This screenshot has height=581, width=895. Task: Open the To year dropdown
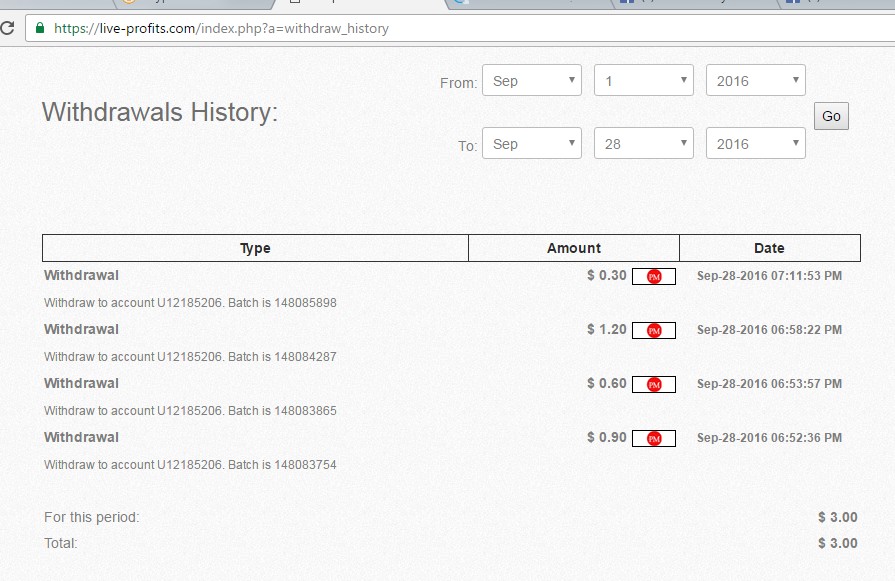click(x=756, y=143)
